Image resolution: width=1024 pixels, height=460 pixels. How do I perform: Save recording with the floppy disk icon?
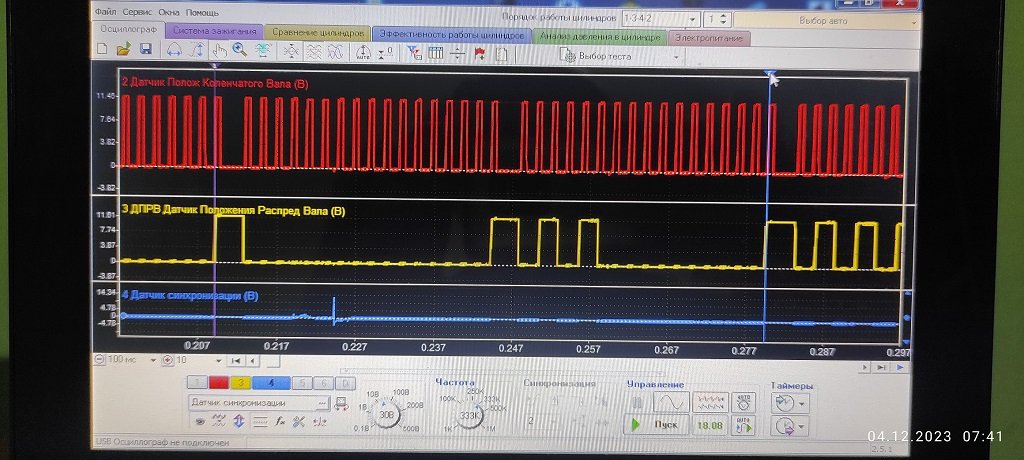click(146, 50)
